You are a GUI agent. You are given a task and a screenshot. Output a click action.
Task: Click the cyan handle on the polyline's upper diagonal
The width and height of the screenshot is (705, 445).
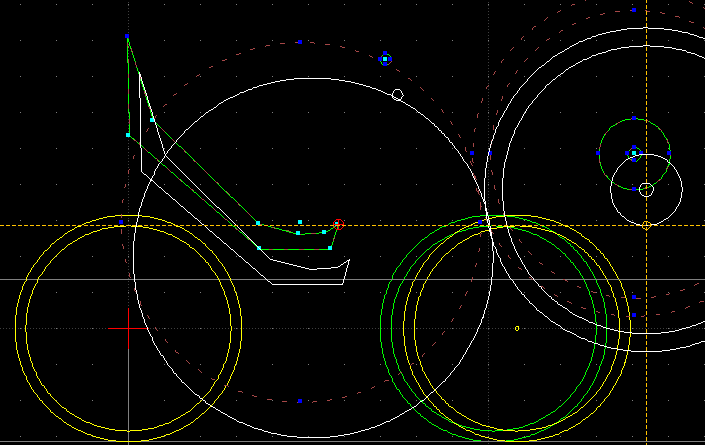152,119
